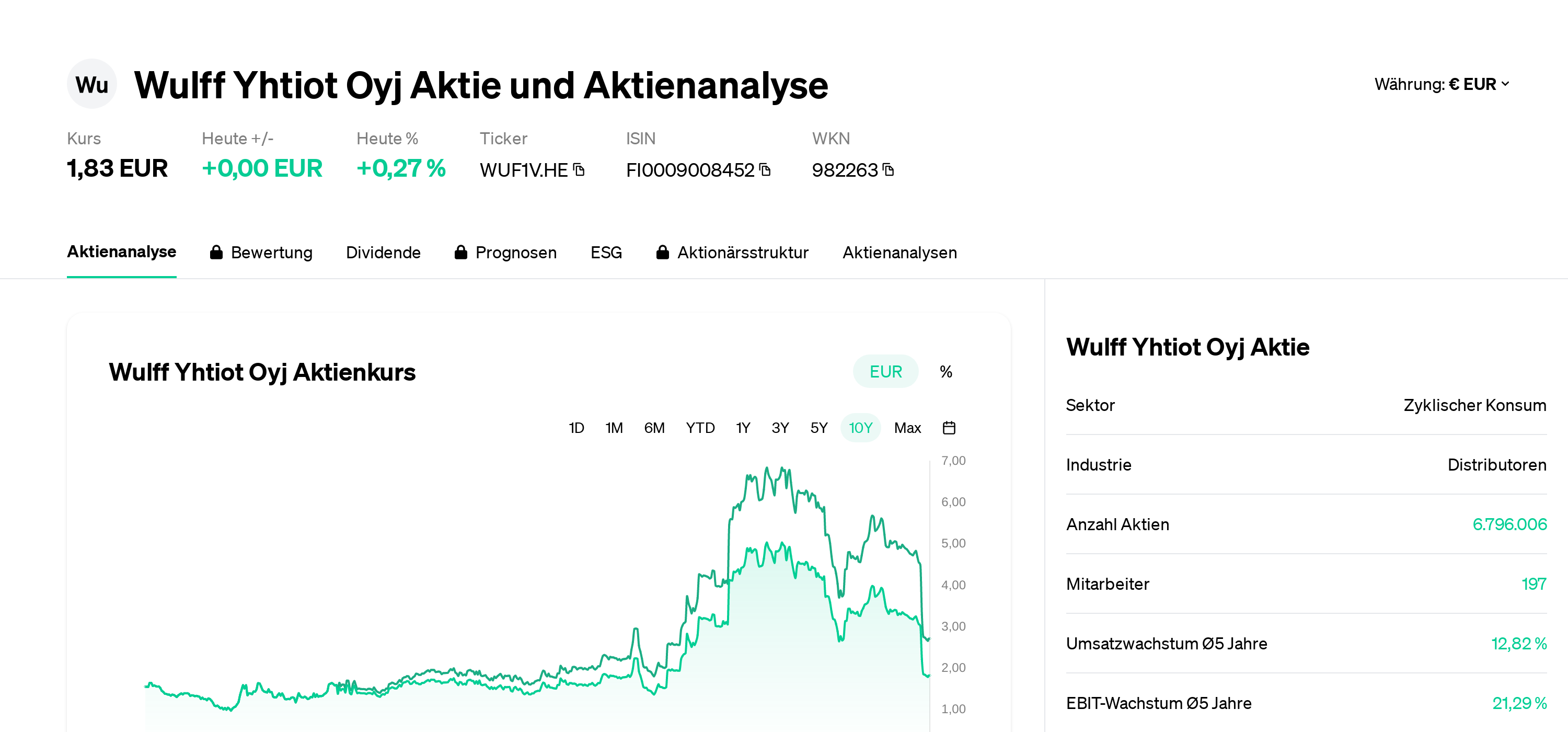Click the EBIT-Wachstum value 21,29 %
This screenshot has width=1568, height=732.
[x=1519, y=703]
